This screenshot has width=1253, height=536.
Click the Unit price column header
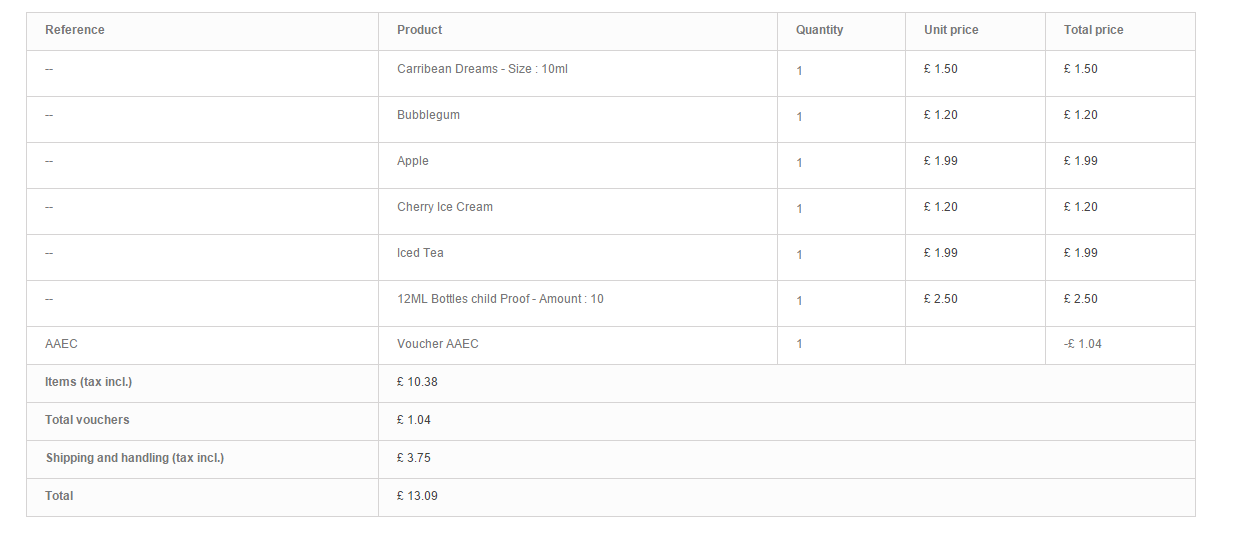951,30
